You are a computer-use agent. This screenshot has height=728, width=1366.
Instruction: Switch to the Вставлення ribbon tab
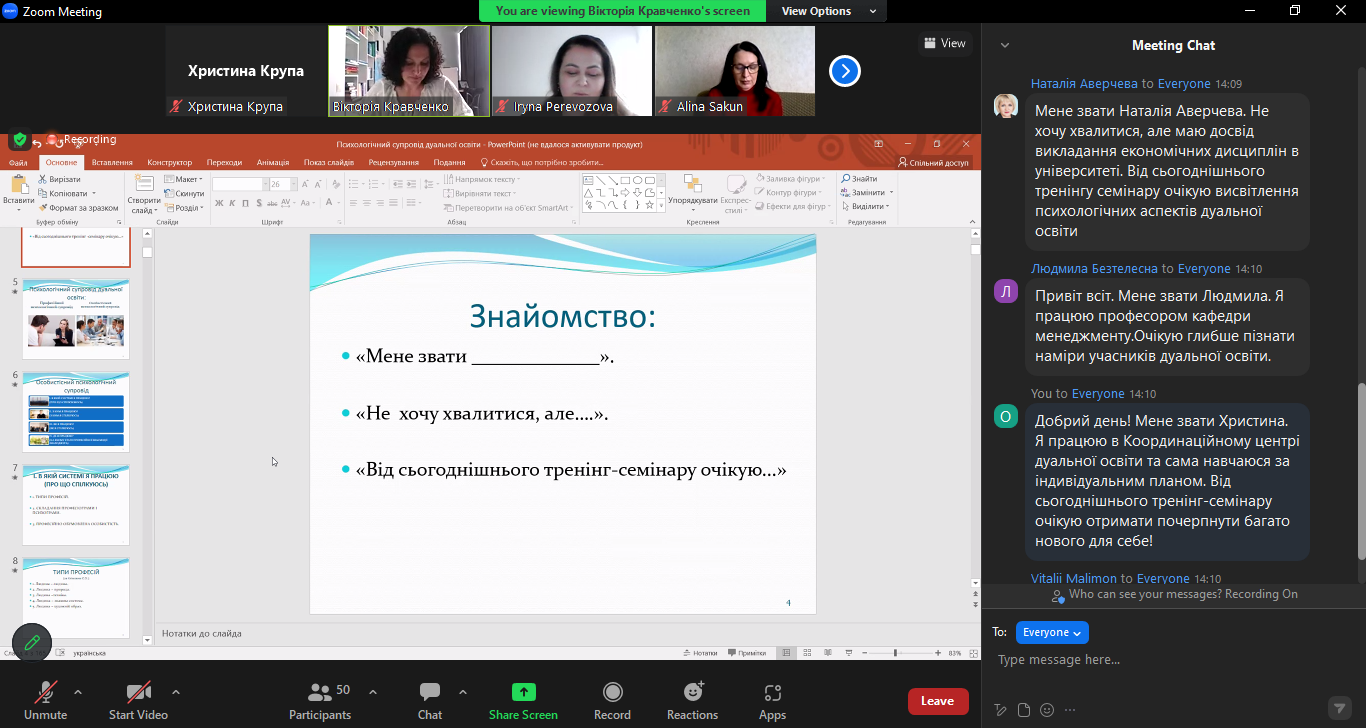(x=111, y=162)
